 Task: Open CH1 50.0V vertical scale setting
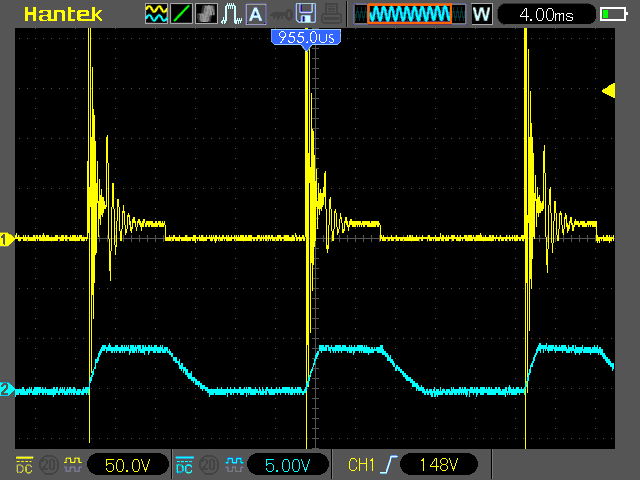(x=126, y=465)
